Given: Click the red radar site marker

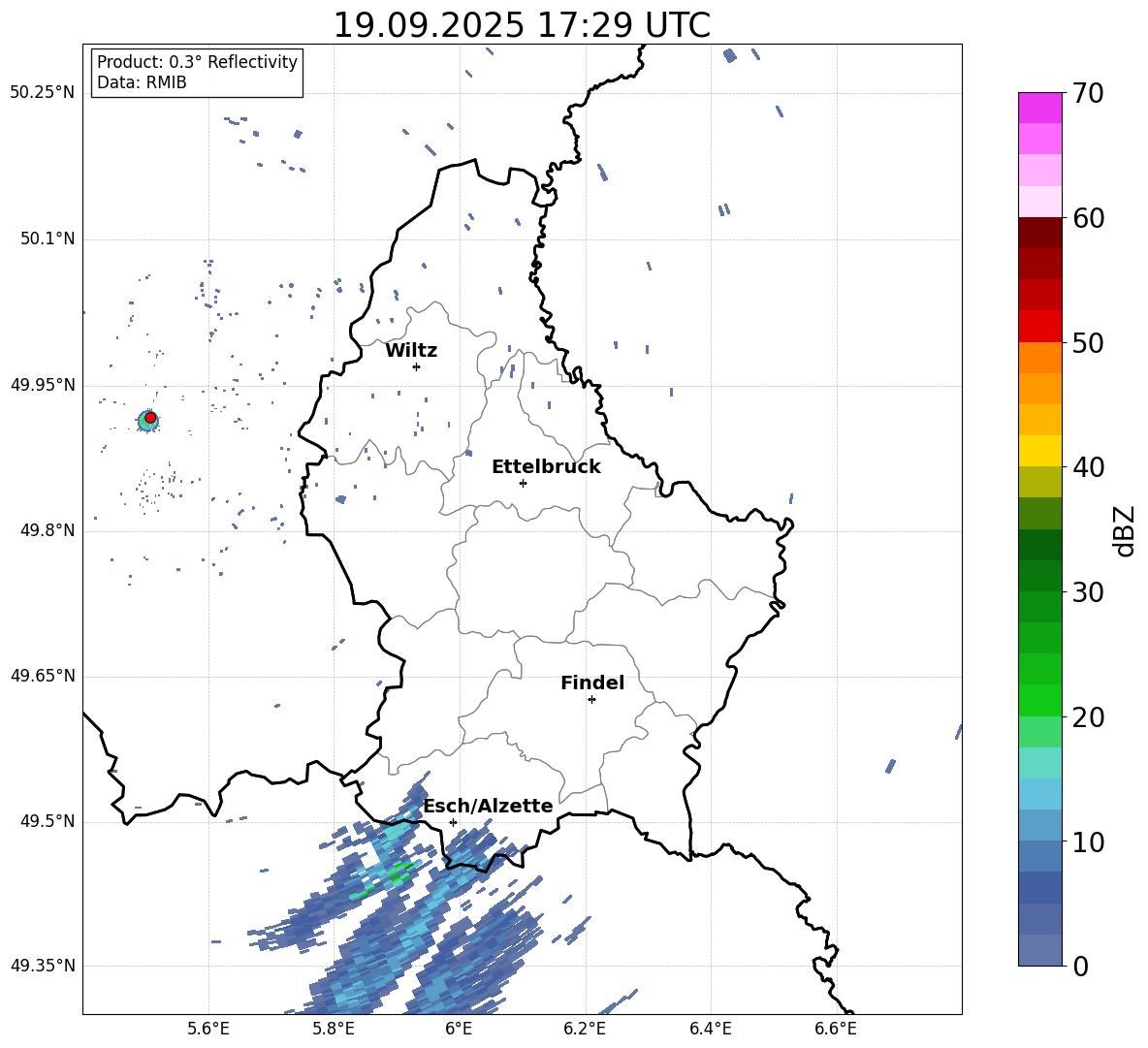Looking at the screenshot, I should (150, 418).
